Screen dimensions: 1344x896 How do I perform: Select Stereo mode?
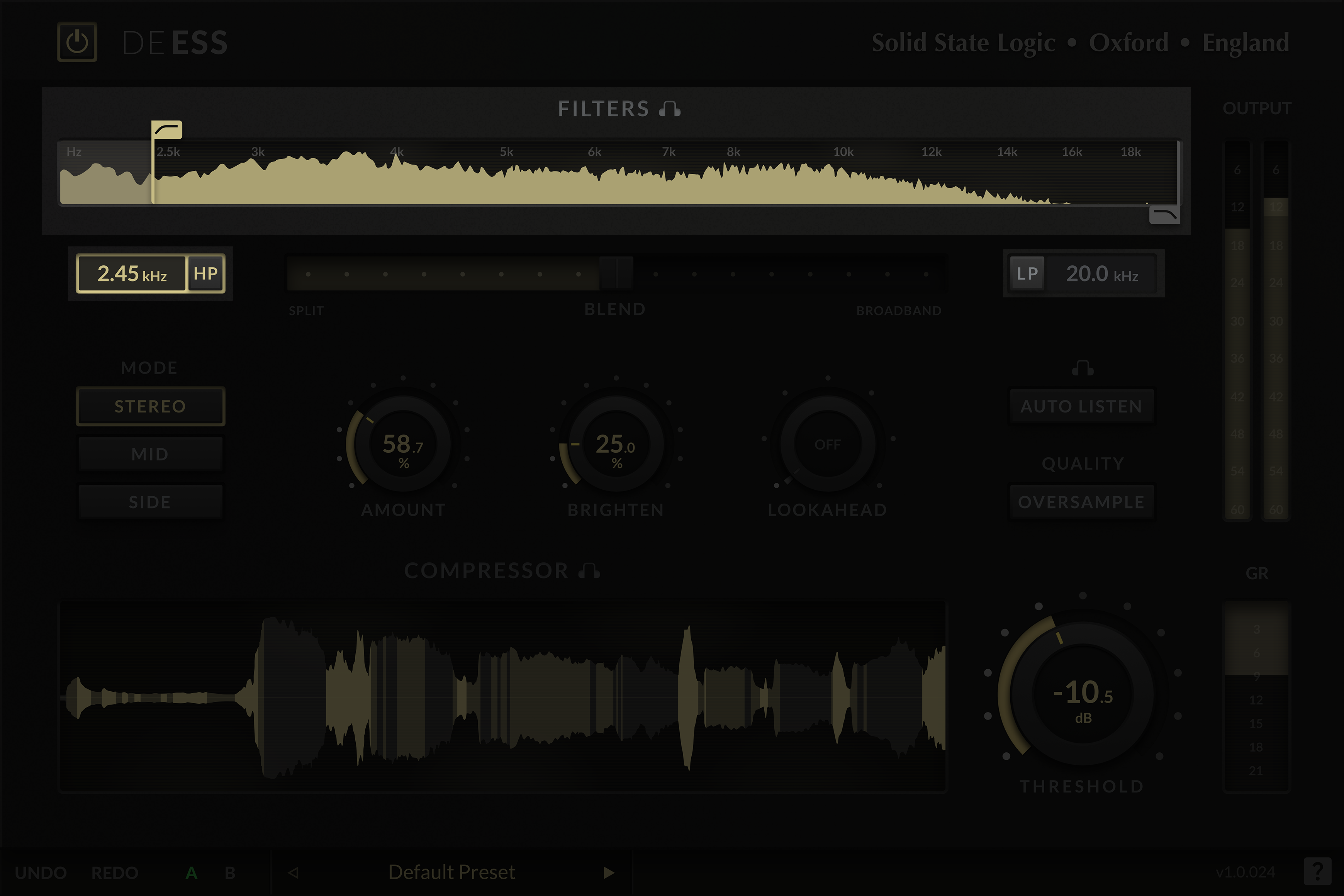(150, 406)
